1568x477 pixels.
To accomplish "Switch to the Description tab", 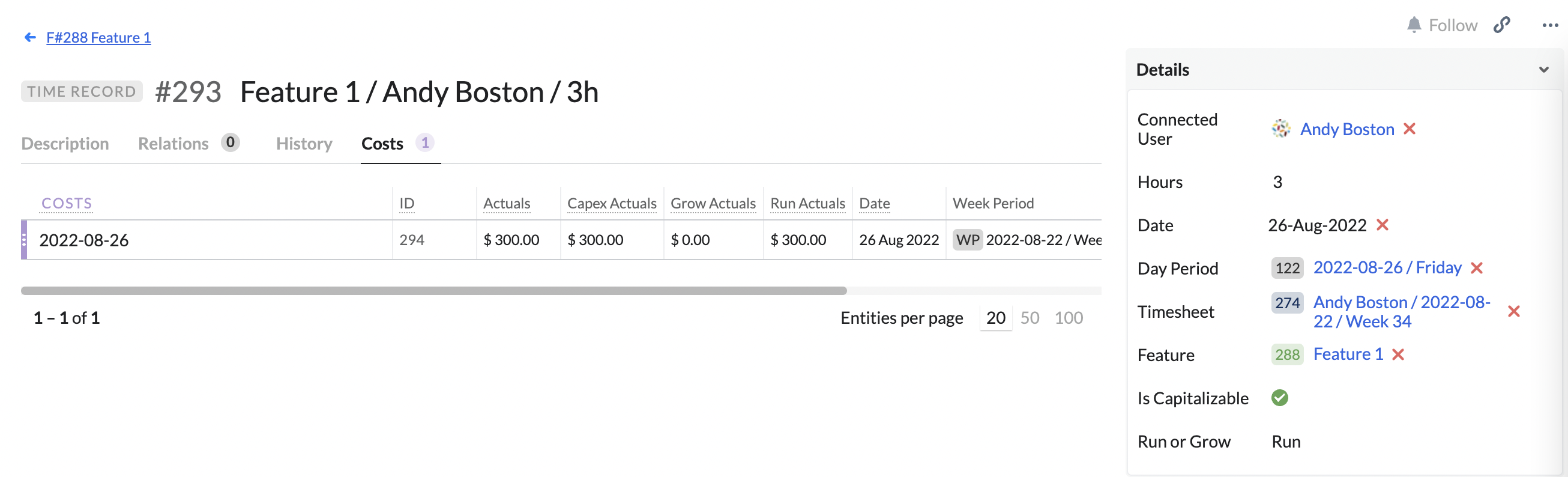I will coord(65,143).
